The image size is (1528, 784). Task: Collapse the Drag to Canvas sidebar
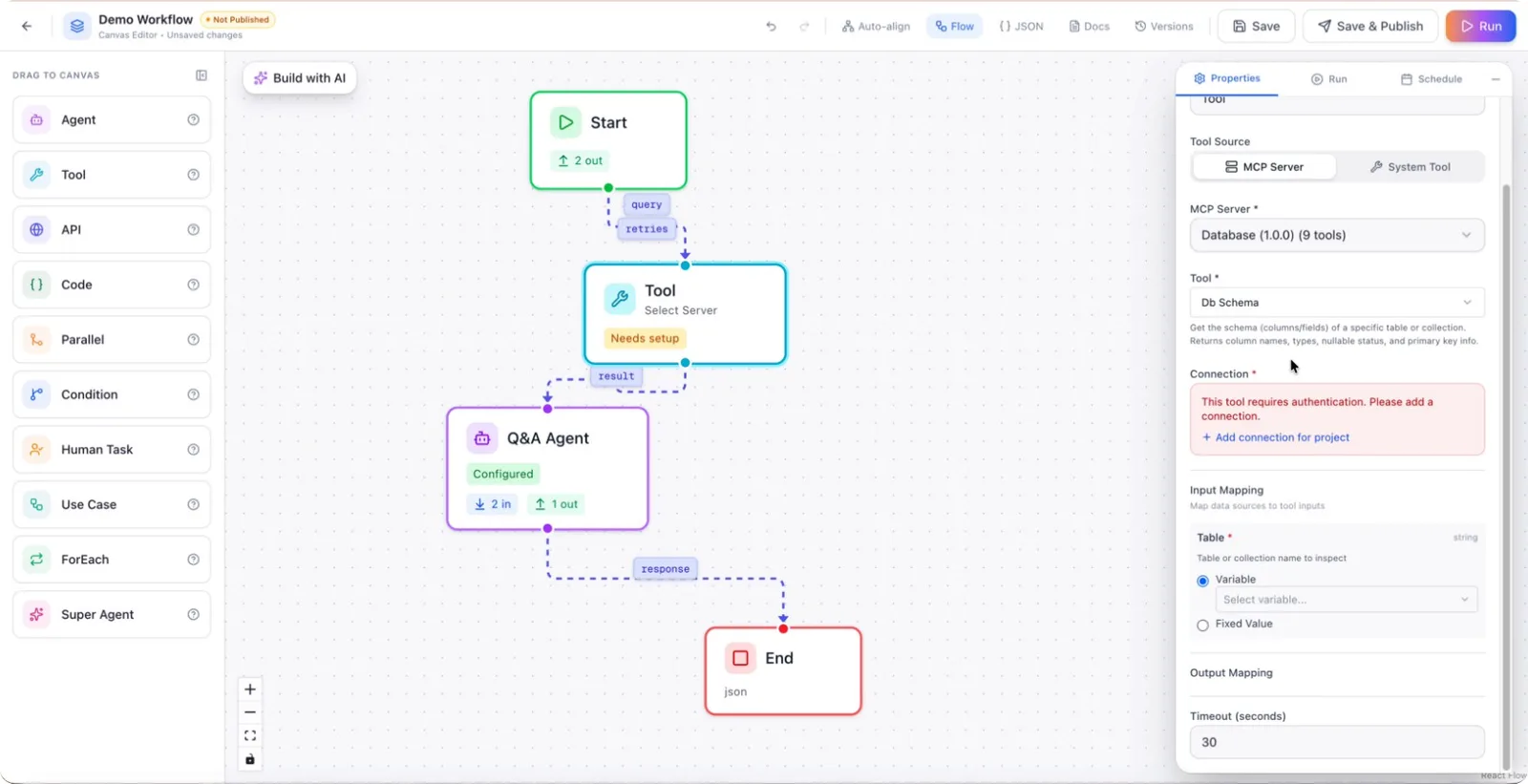click(202, 75)
